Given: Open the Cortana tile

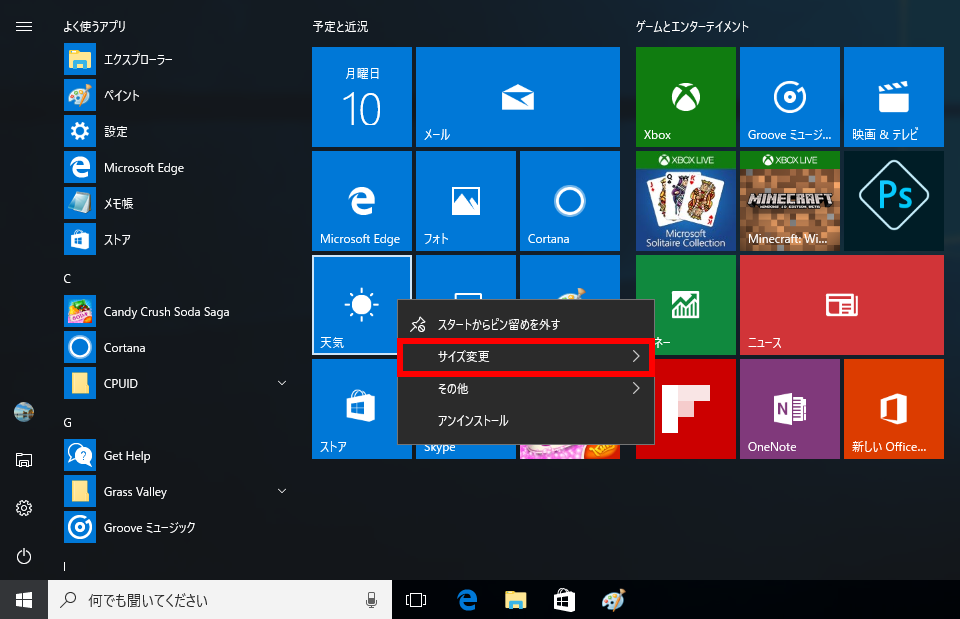Looking at the screenshot, I should pos(570,201).
